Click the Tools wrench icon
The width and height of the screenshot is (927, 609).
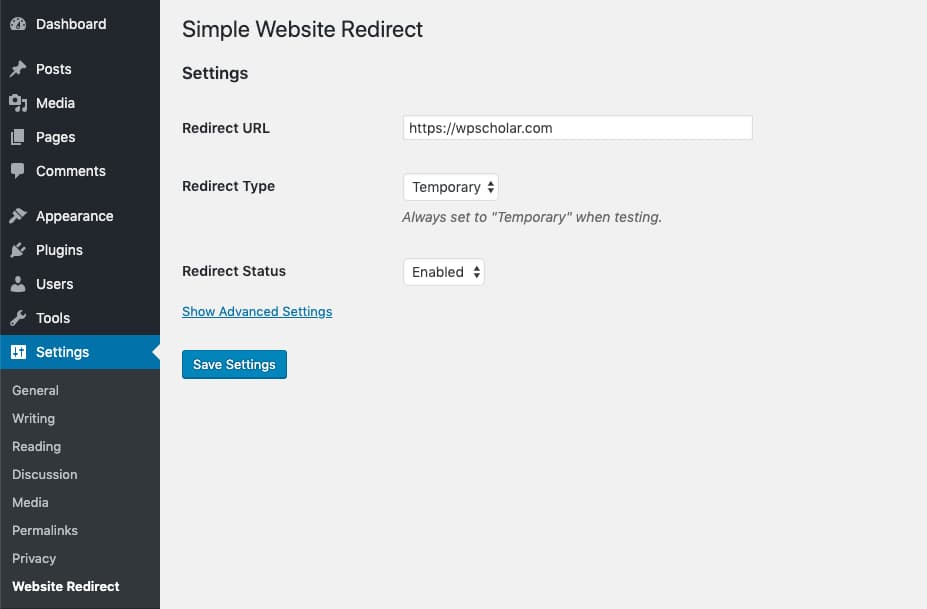[20, 318]
